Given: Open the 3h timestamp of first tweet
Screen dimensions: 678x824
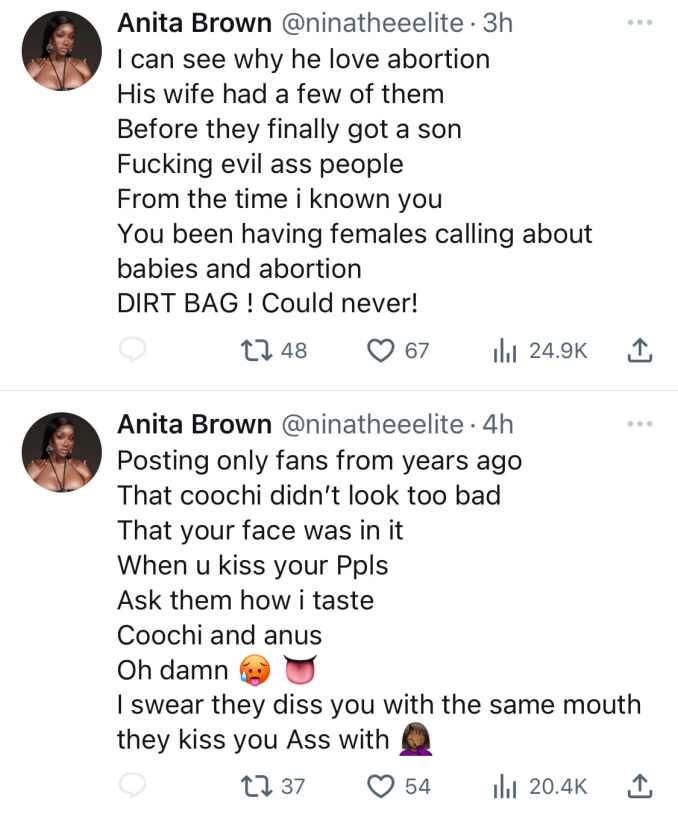Looking at the screenshot, I should point(497,23).
